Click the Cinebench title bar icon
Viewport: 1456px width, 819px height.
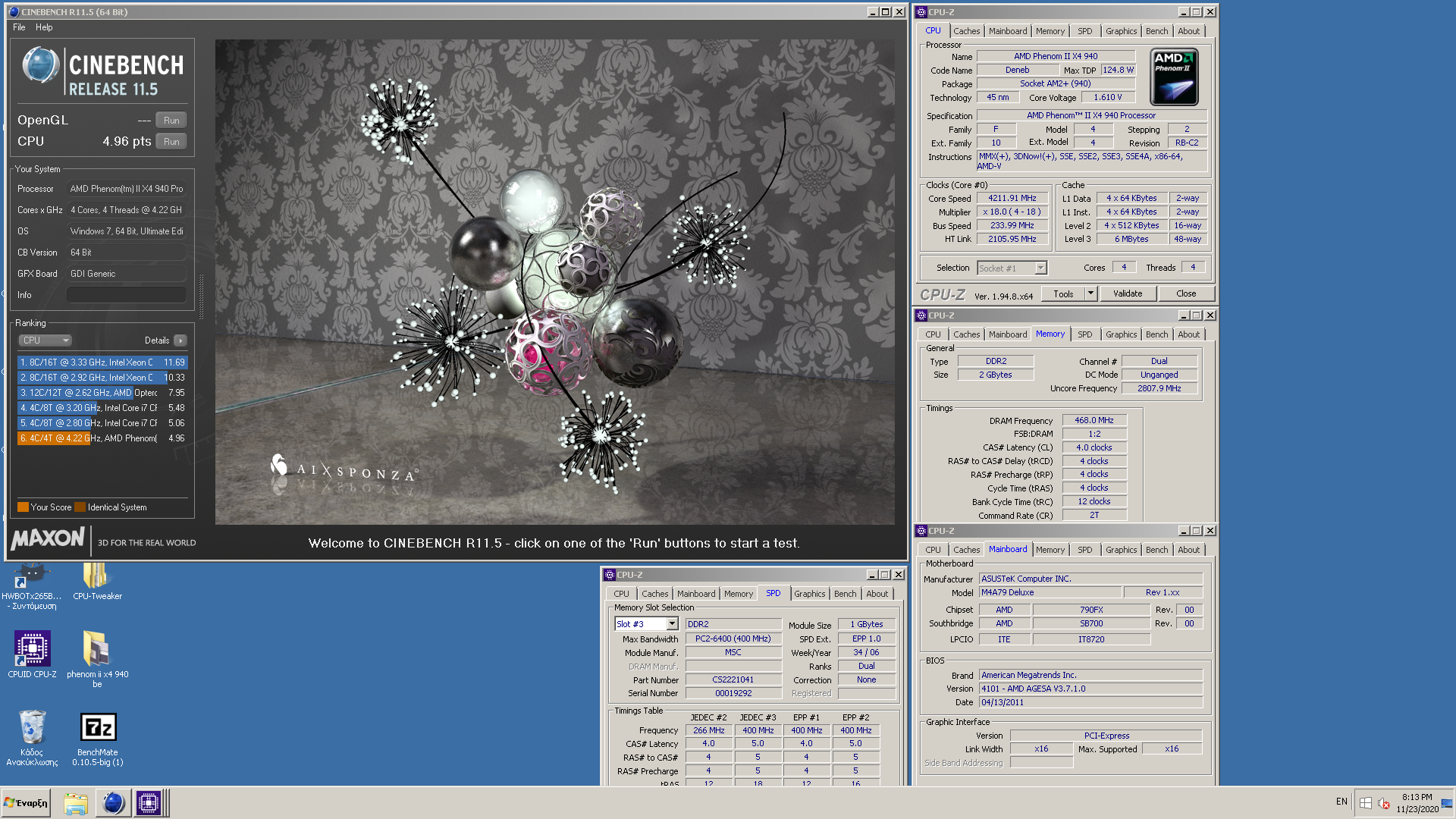(14, 12)
